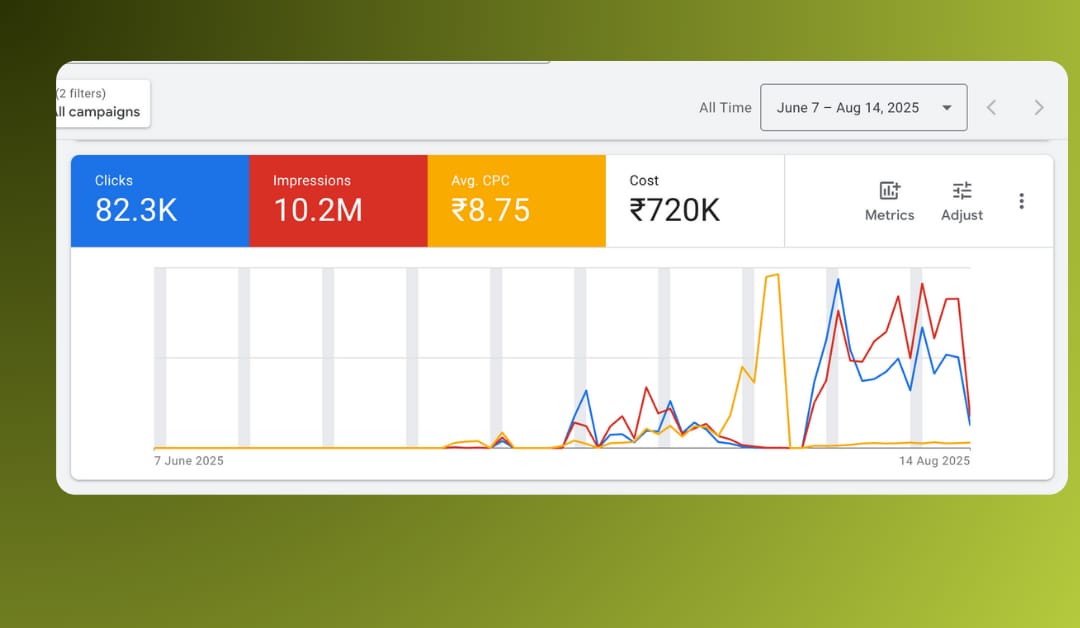This screenshot has height=628, width=1080.
Task: Advance to next date range with right chevron
Action: (1038, 108)
